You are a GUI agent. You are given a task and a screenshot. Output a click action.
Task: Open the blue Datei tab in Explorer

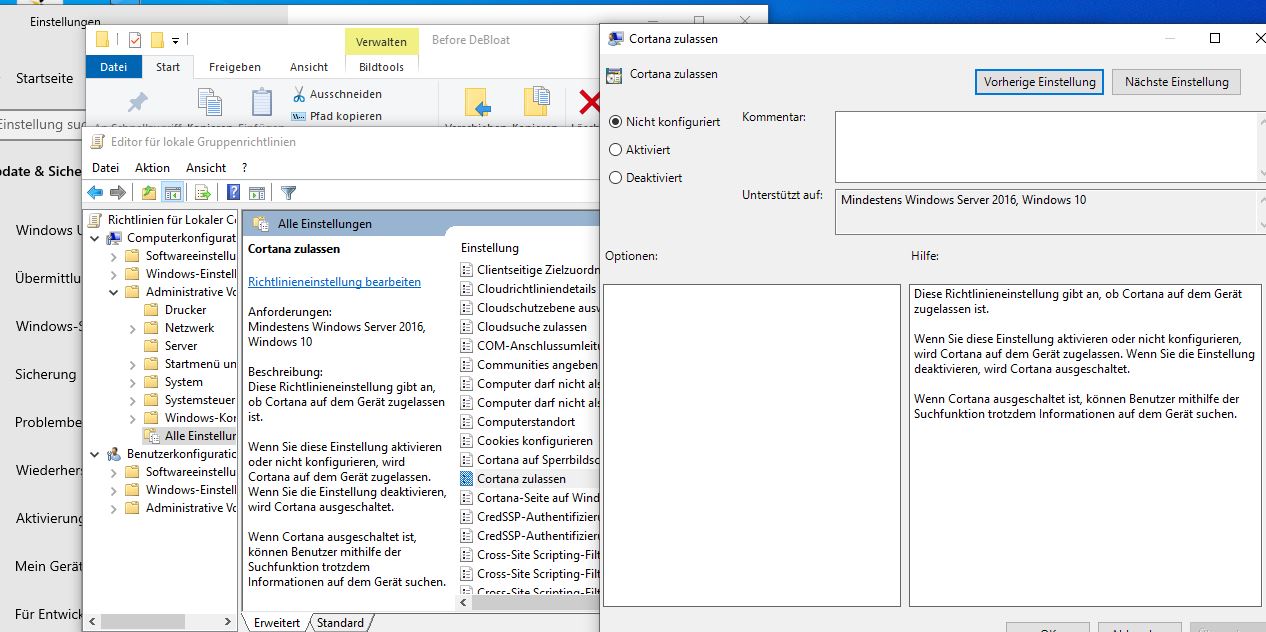[114, 67]
